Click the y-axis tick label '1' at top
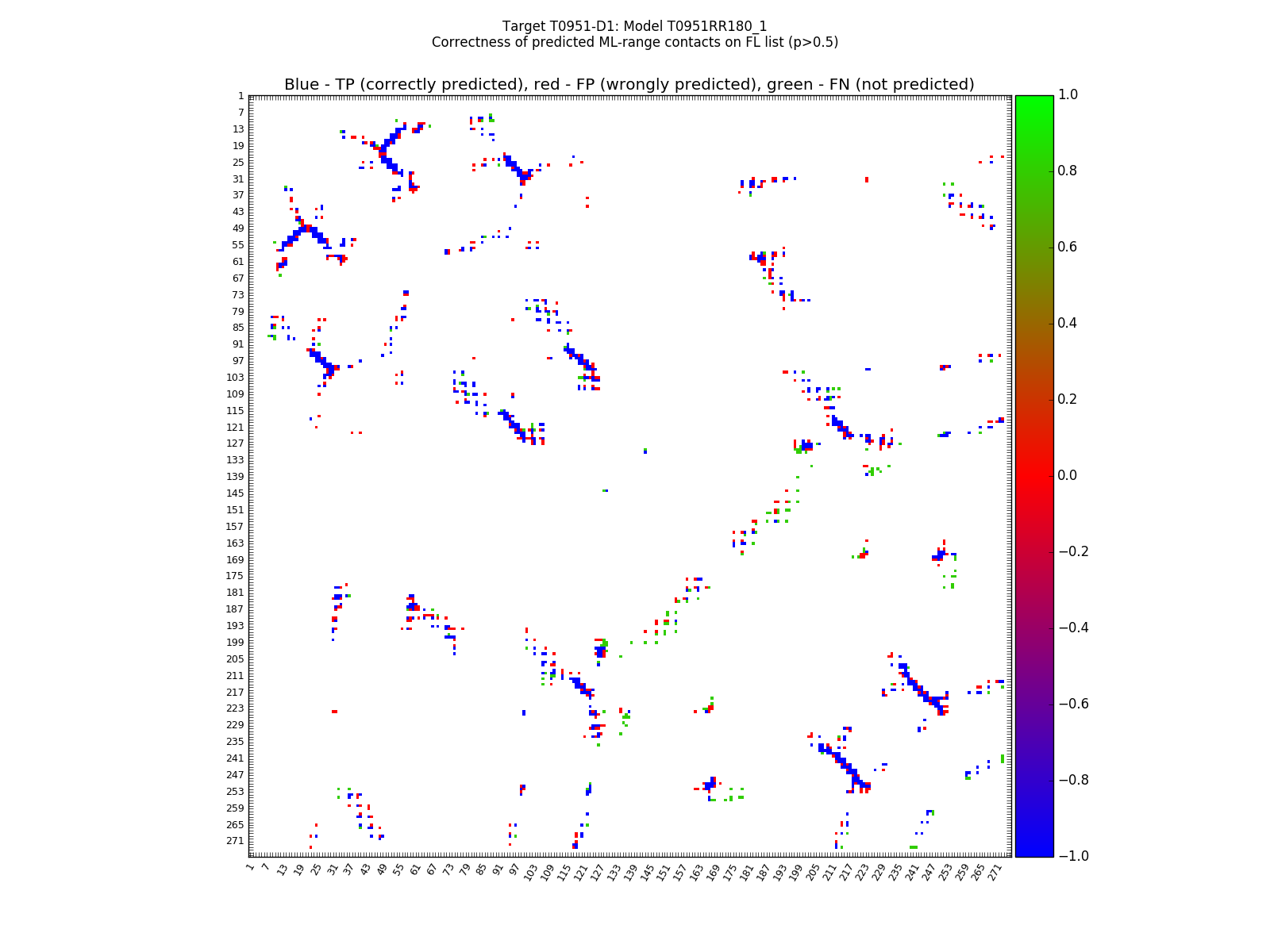This screenshot has width=1270, height=952. point(241,96)
